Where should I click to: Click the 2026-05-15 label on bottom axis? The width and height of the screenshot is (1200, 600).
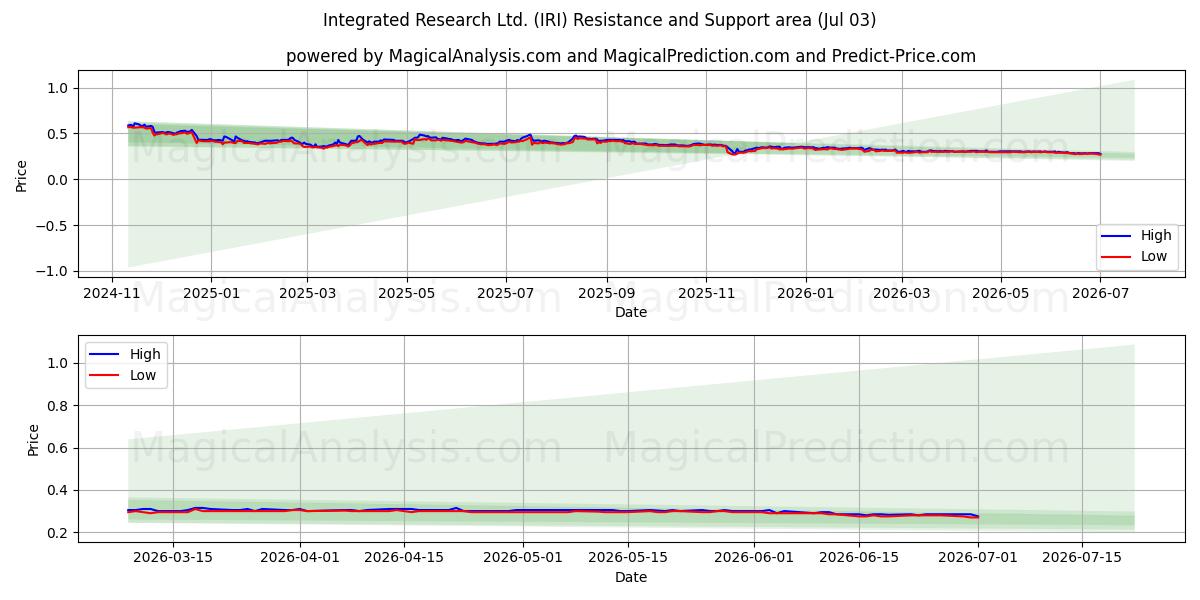[x=627, y=558]
